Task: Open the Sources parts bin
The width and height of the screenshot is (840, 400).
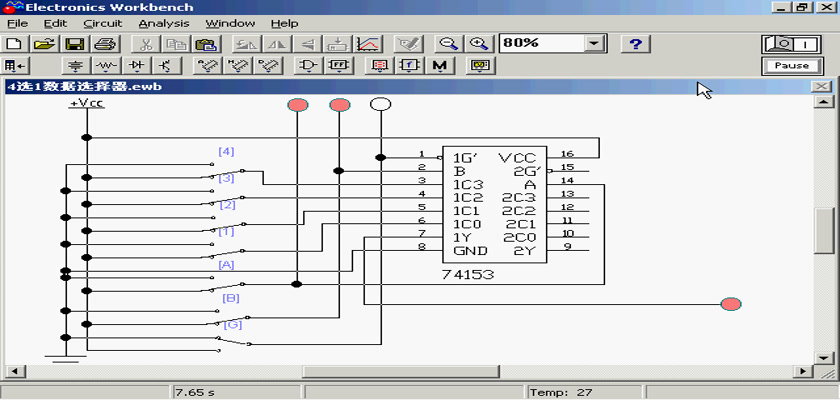Action: point(77,65)
